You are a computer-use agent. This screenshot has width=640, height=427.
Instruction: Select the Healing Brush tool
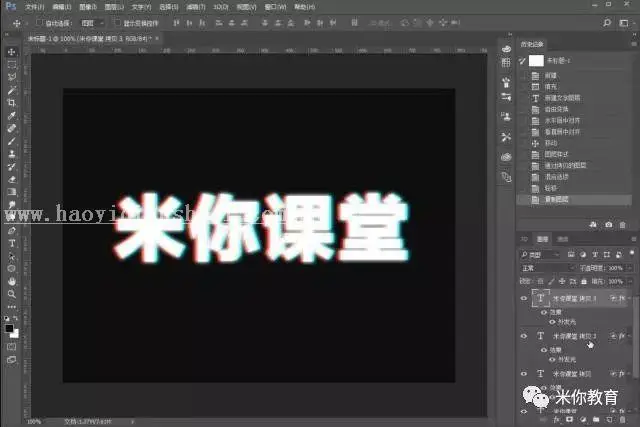pos(11,128)
